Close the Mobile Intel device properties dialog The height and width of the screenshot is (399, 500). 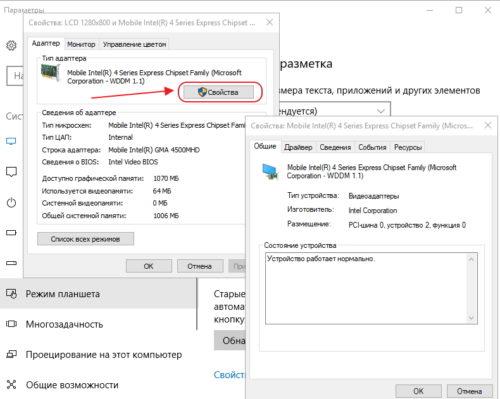[x=488, y=125]
